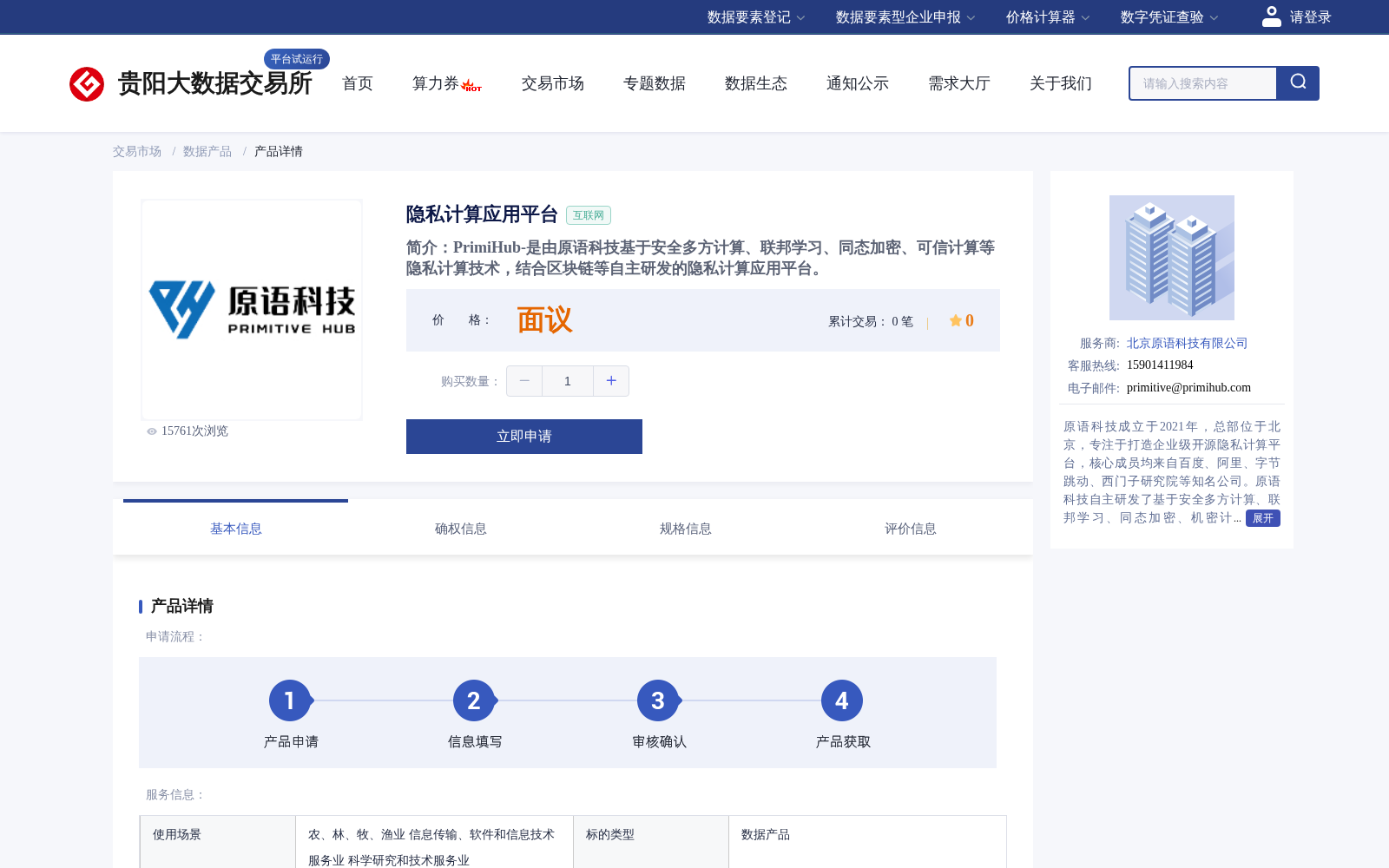
Task: Click the 隐私计算应用平台 product title
Action: [482, 214]
